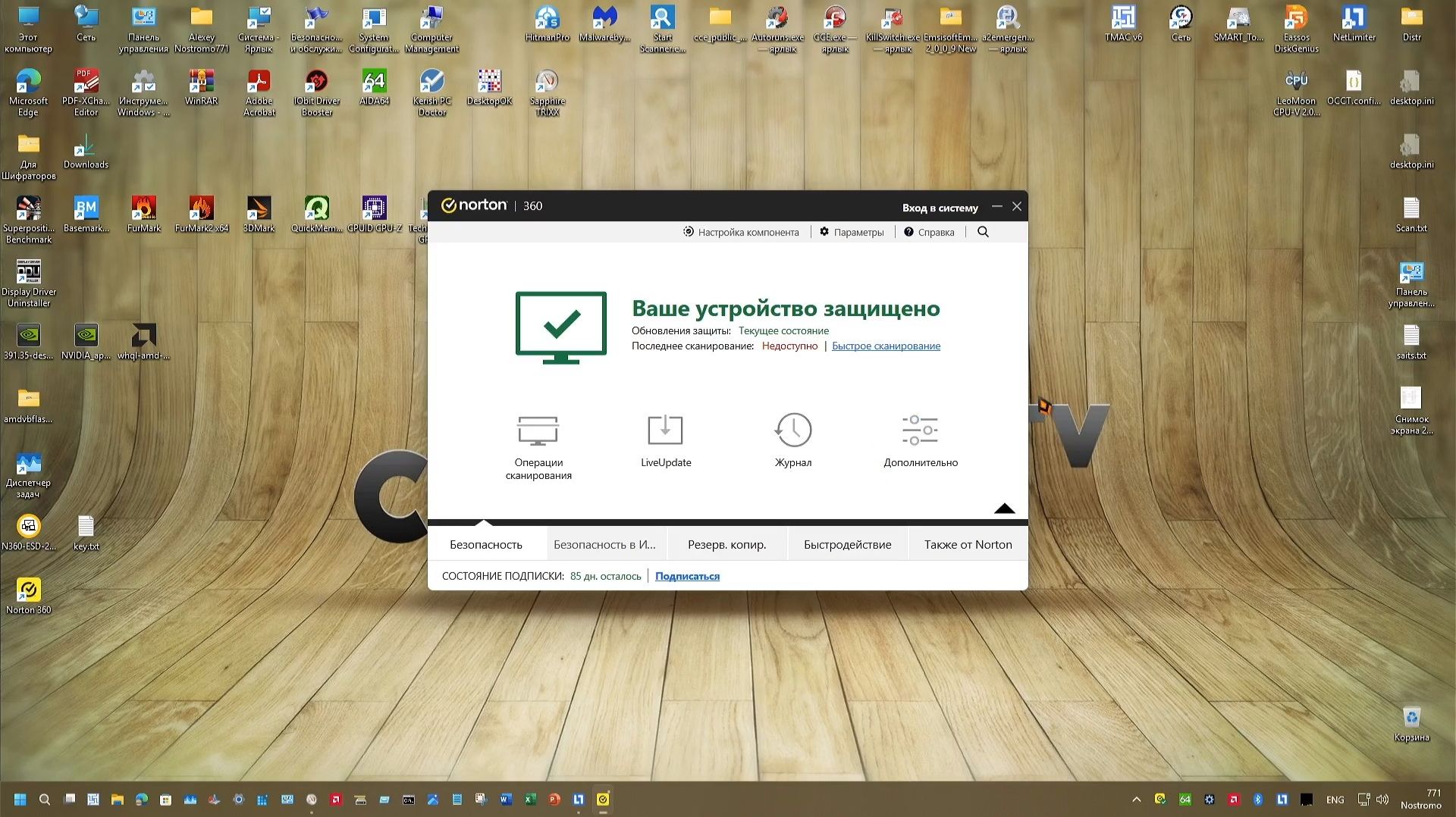Select the 3DMark desktop icon
Viewport: 1456px width, 817px height.
pyautogui.click(x=259, y=215)
